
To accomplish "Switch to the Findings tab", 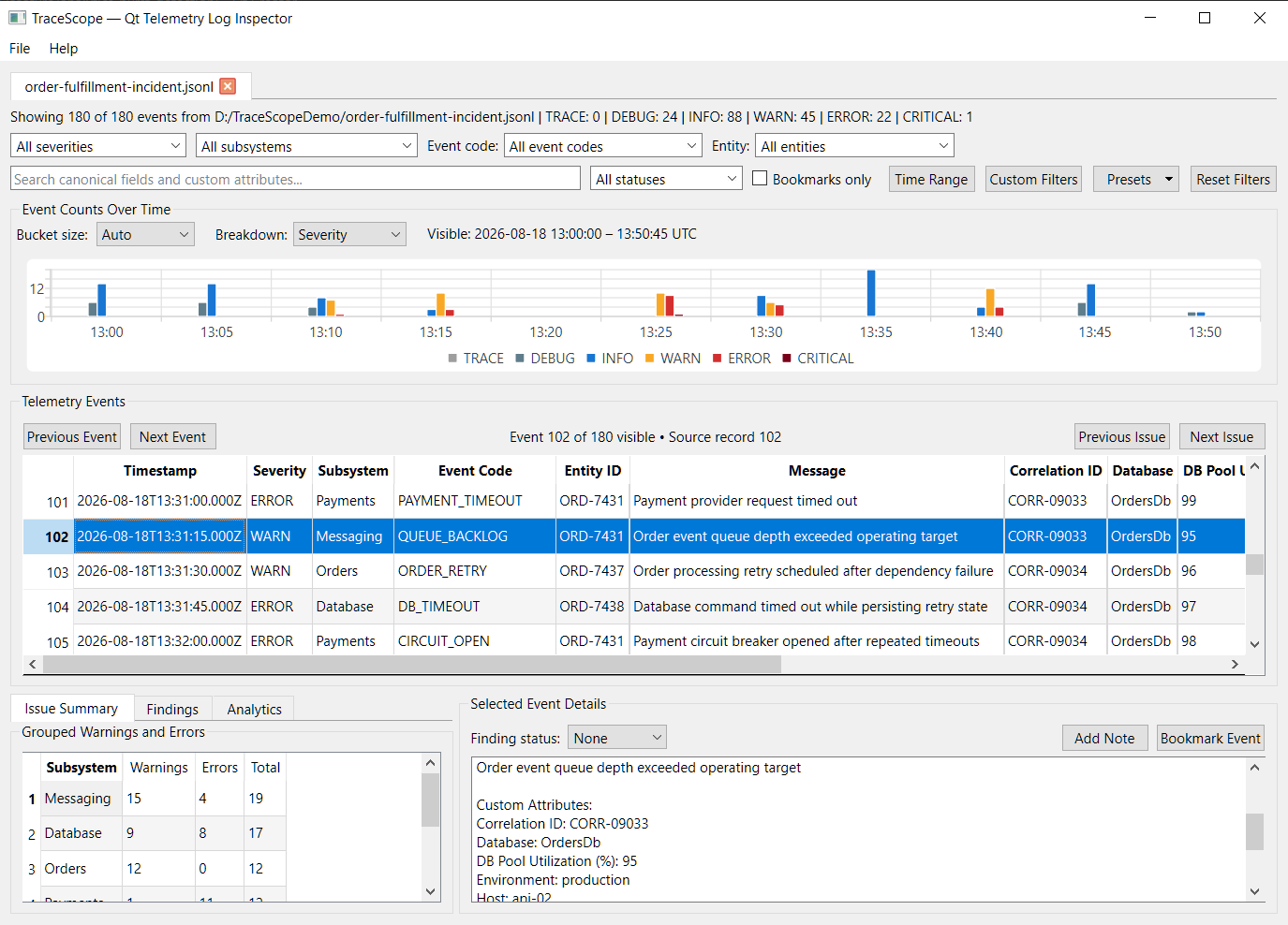I will pos(172,709).
